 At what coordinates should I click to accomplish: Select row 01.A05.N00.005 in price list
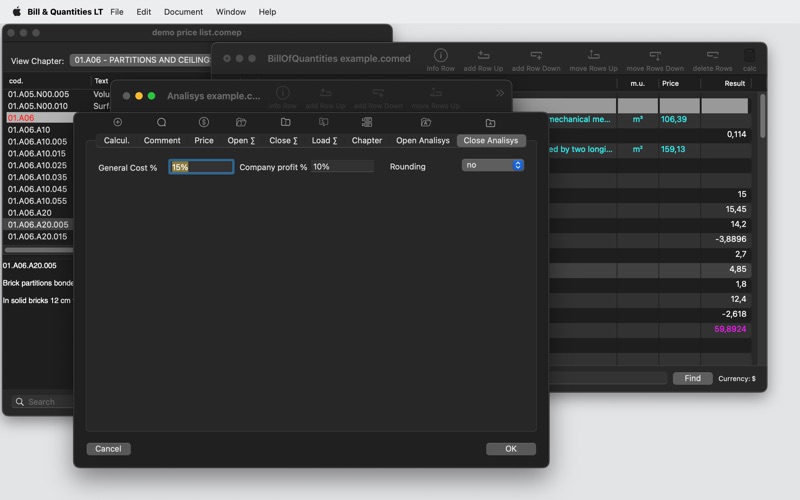[x=38, y=94]
